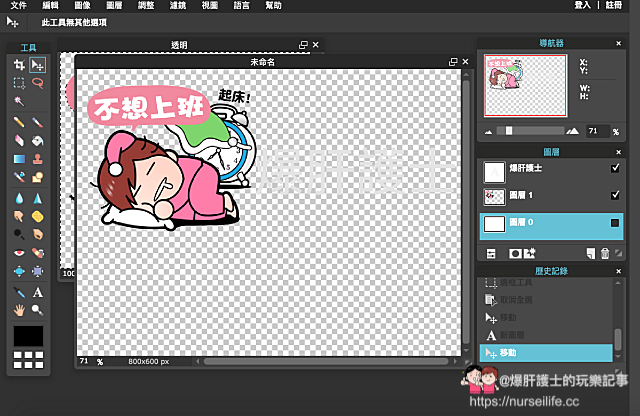The height and width of the screenshot is (416, 640).
Task: Select the Bloat tool
Action: click(x=19, y=271)
